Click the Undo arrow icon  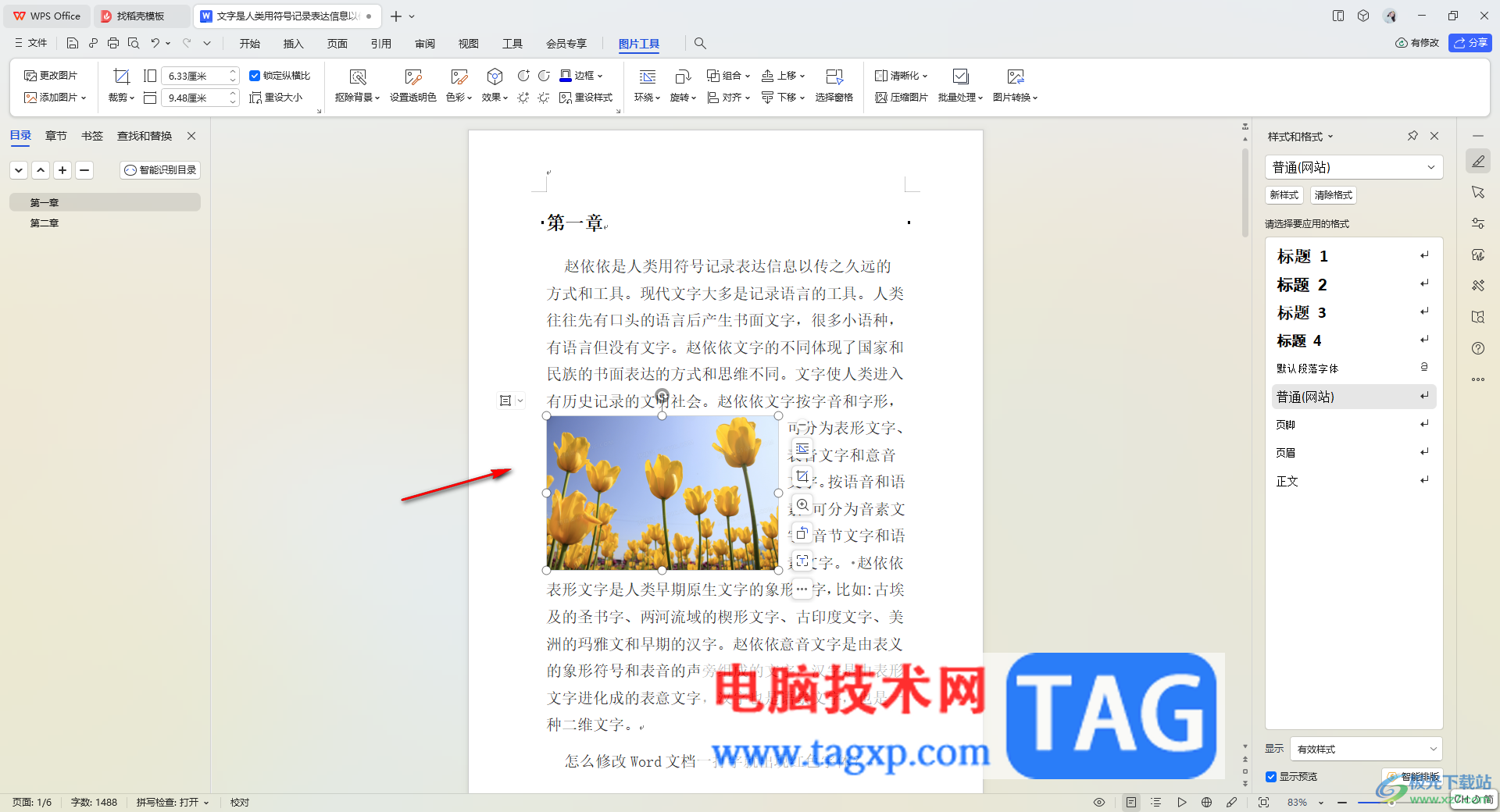click(155, 43)
